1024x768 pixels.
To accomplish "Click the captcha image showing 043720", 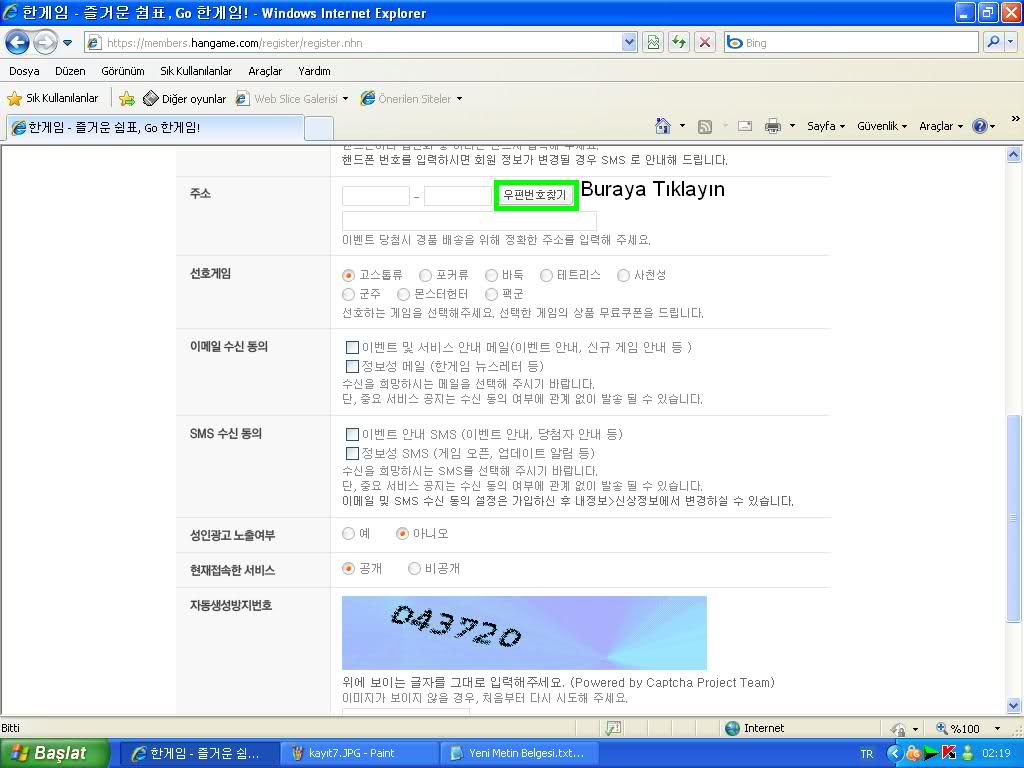I will click(x=524, y=632).
